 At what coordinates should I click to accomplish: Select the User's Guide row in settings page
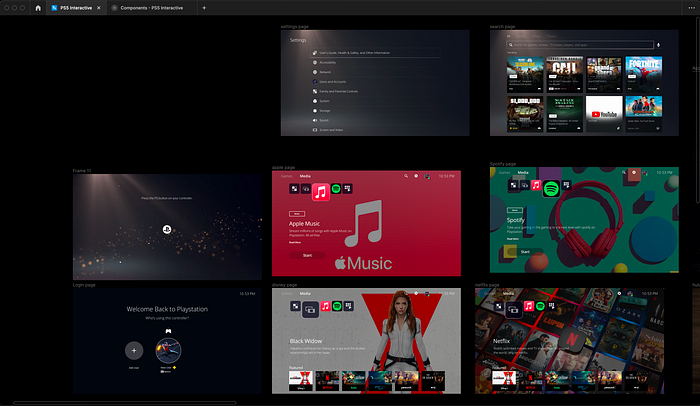pos(375,53)
